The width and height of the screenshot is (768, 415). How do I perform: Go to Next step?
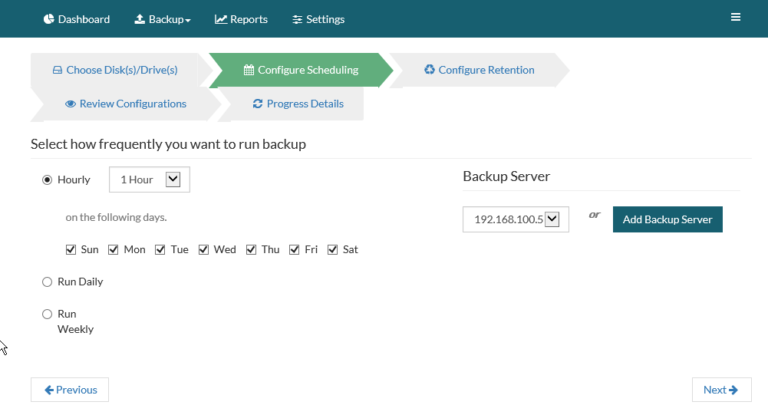tap(721, 390)
